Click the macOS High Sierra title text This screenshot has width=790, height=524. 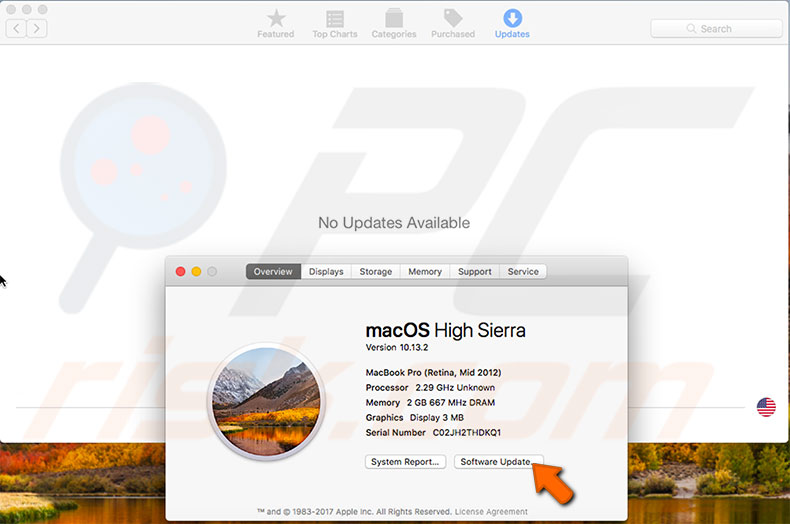pyautogui.click(x=445, y=331)
